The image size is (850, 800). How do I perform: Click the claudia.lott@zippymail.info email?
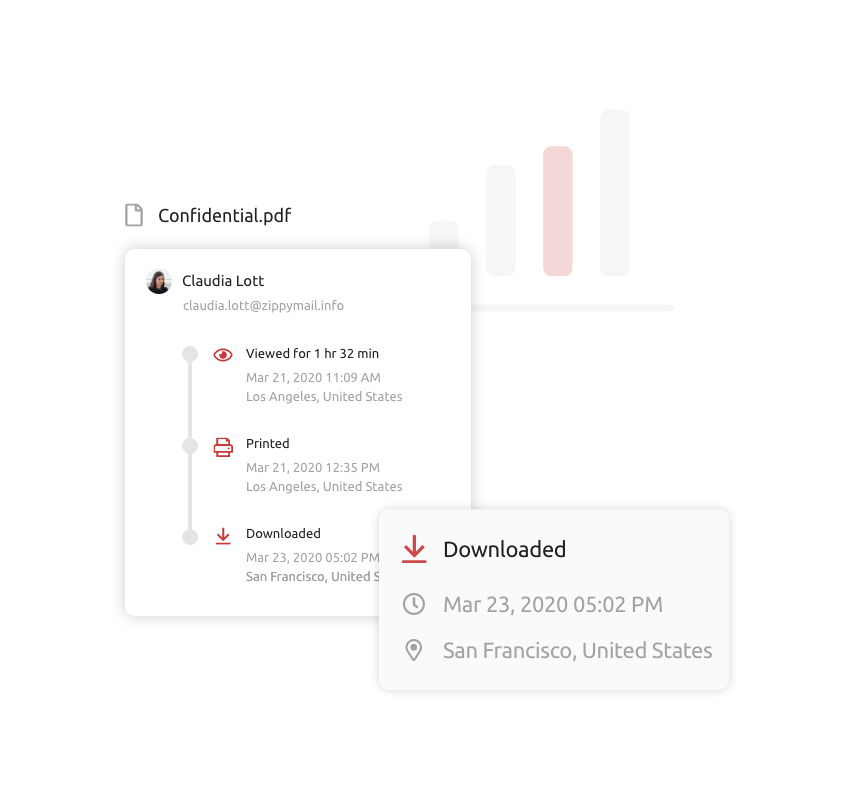(263, 306)
